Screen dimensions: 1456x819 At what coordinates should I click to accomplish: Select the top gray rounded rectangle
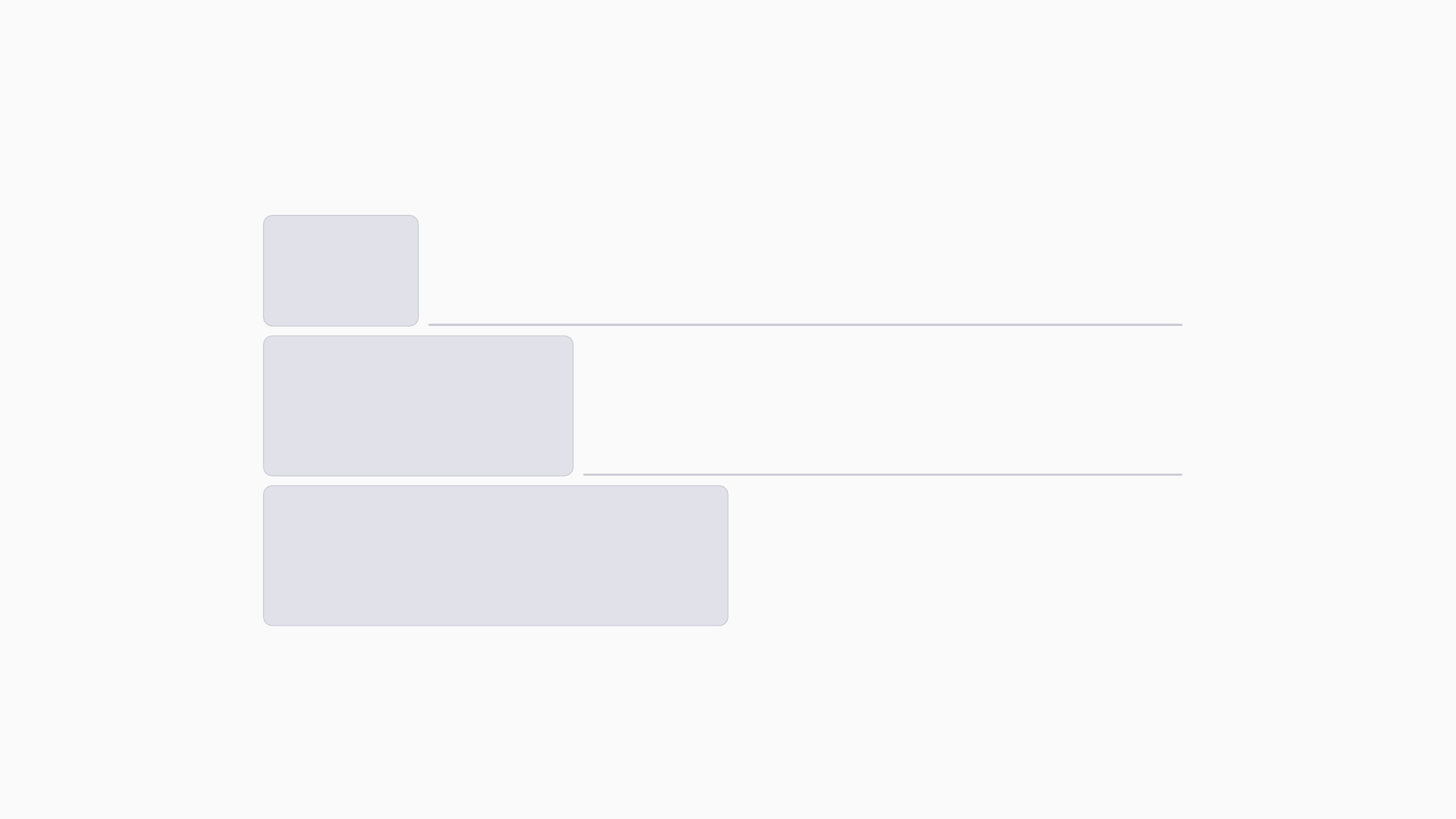click(341, 270)
